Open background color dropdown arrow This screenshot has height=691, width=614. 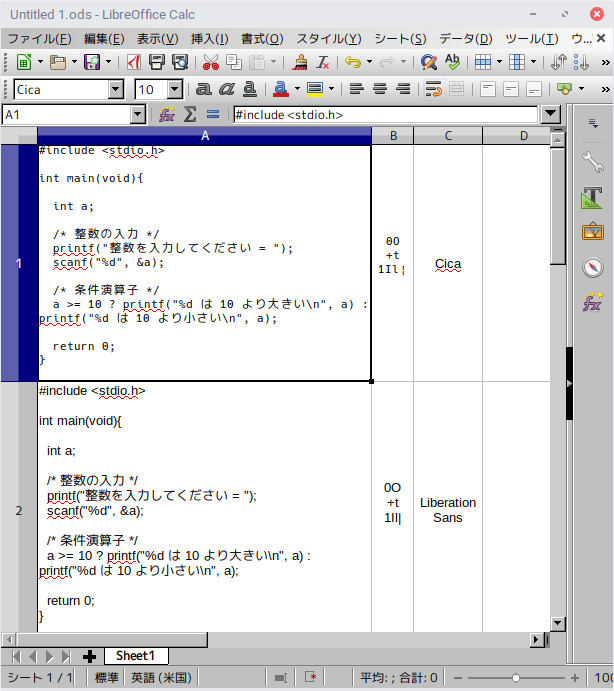point(331,89)
